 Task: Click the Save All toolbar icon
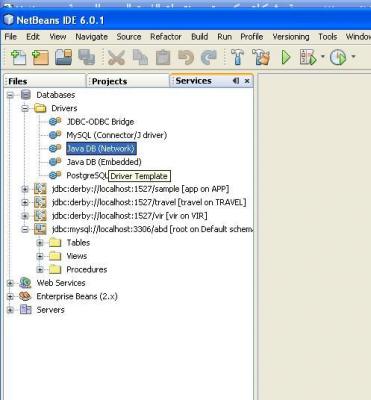coord(87,57)
